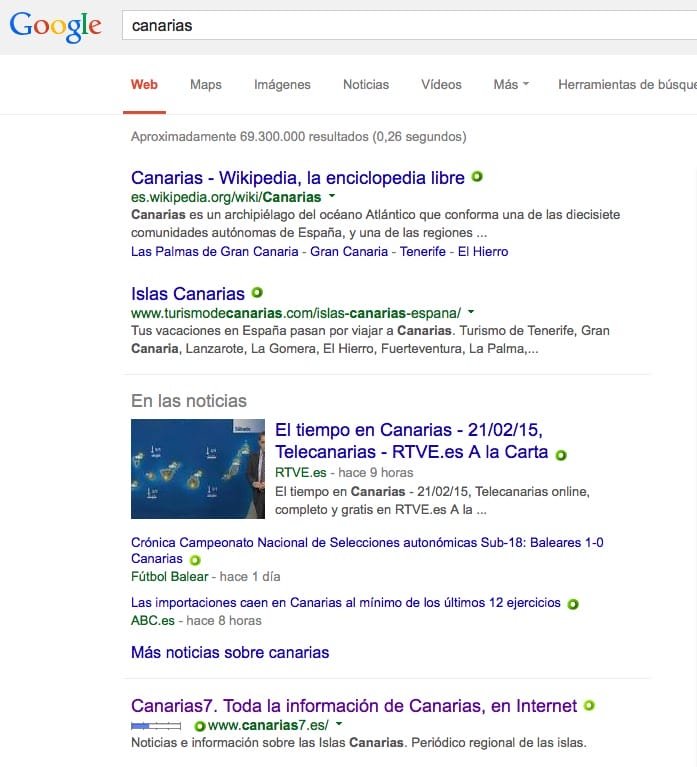Viewport: 697px width, 767px height.
Task: Click the green circle icon after Crónica Campeonato headline
Action: pyautogui.click(x=195, y=560)
